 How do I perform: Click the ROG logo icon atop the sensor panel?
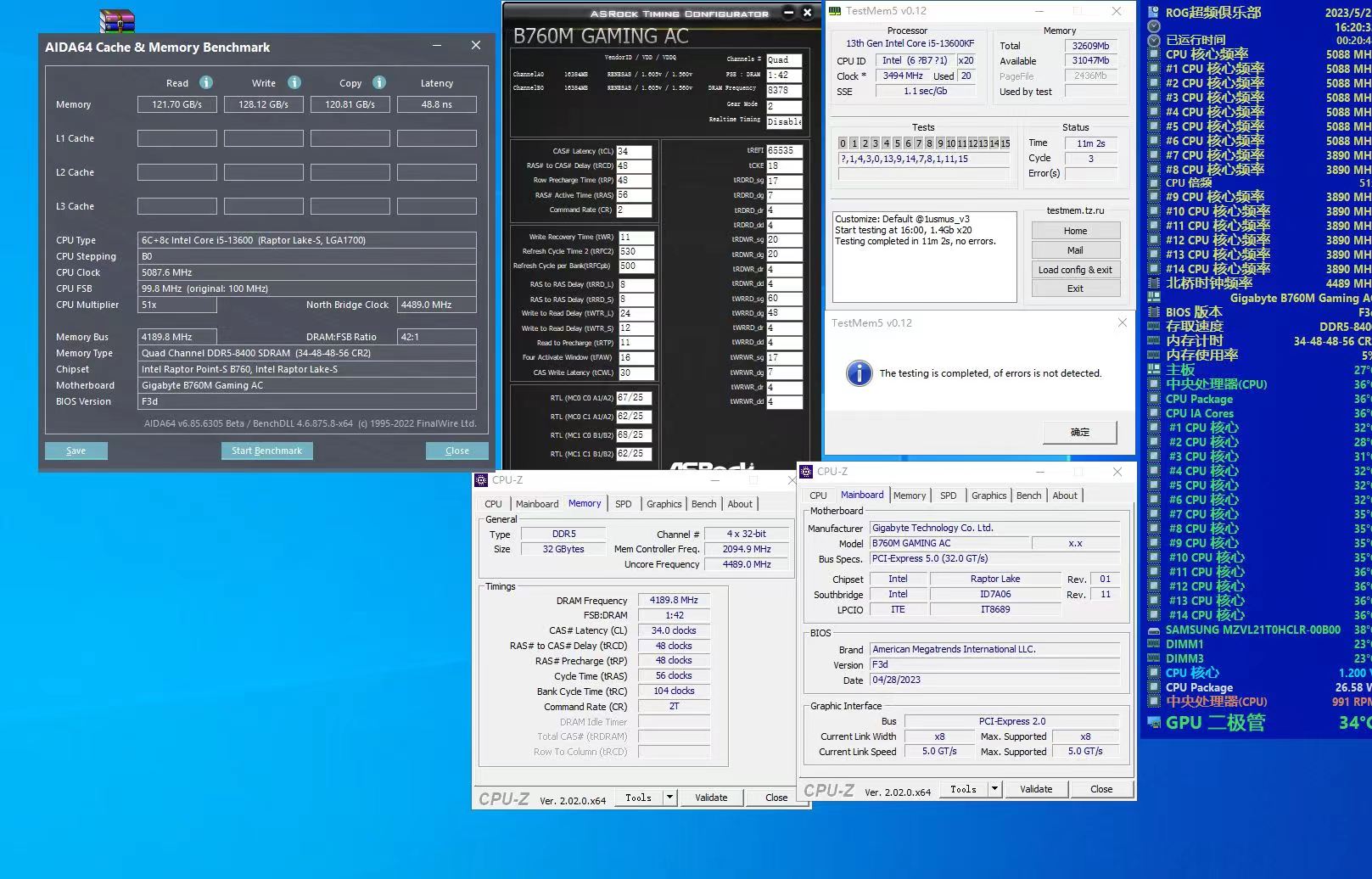coord(1152,11)
